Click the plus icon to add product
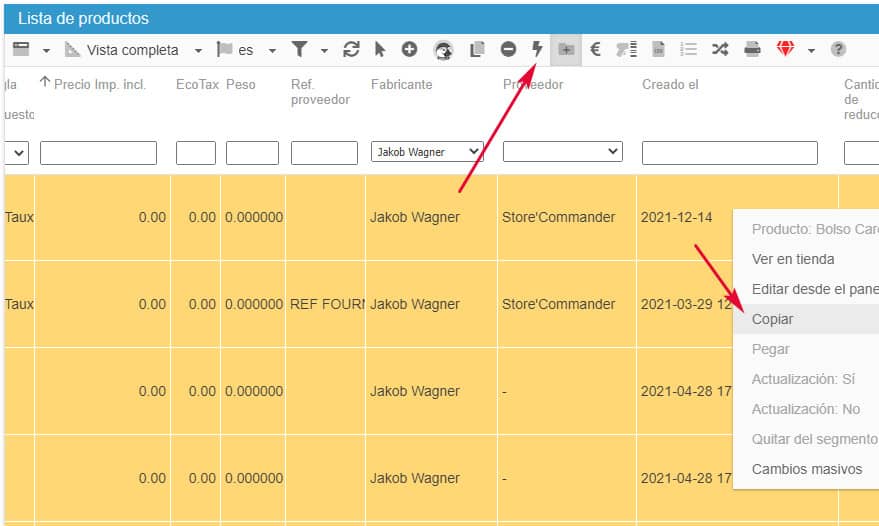The width and height of the screenshot is (879, 526). click(409, 49)
